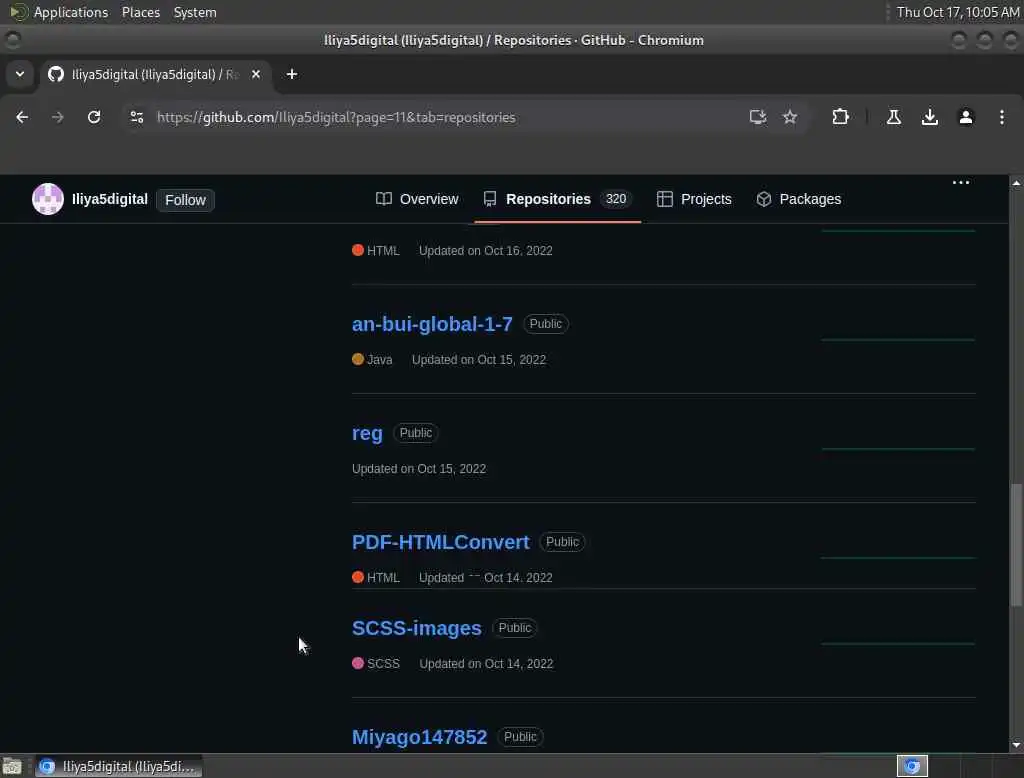
Task: Expand the tab search dropdown arrow
Action: coord(20,74)
